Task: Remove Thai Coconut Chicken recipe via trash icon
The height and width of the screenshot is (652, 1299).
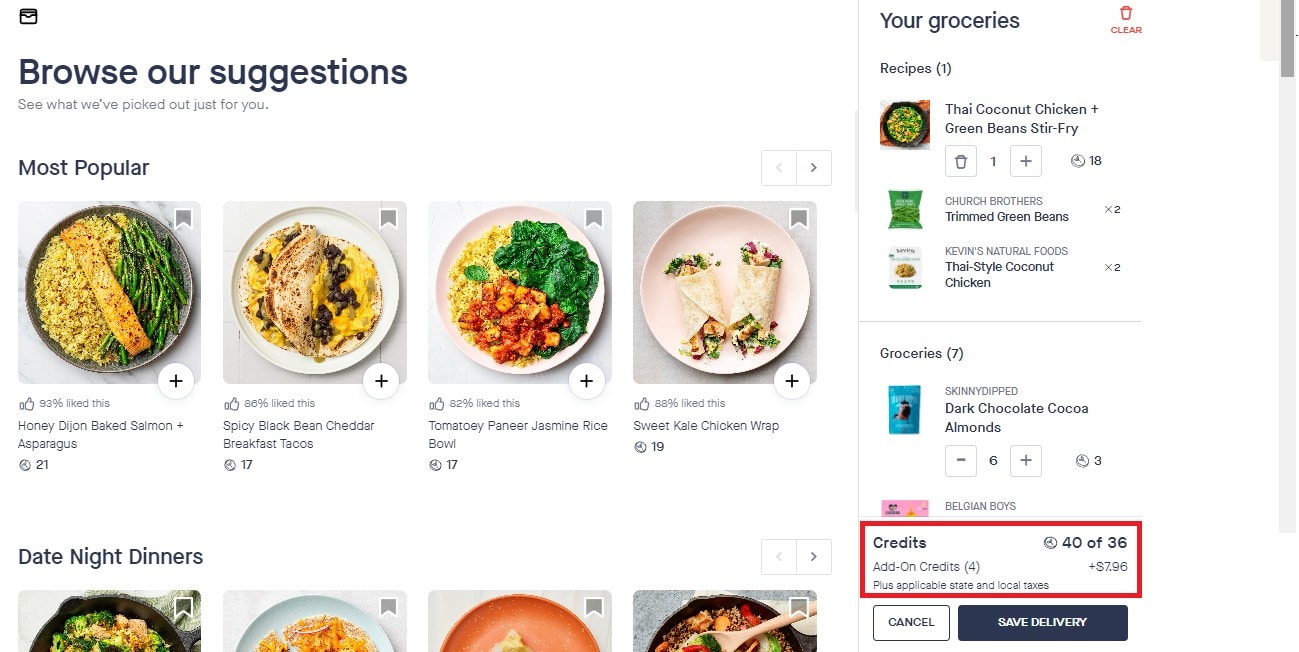Action: click(960, 161)
